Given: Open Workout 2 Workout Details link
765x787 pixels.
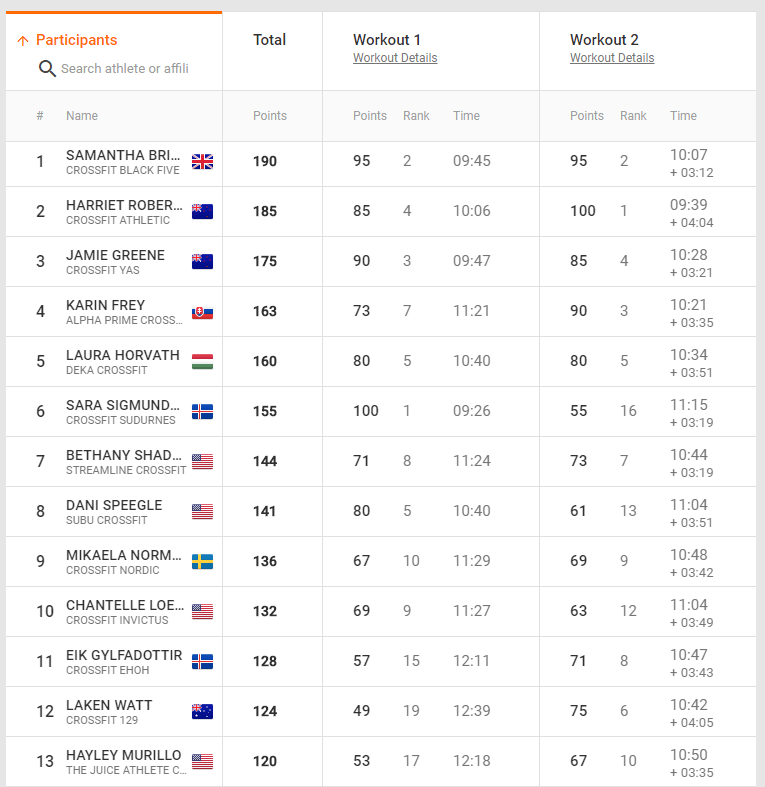Looking at the screenshot, I should (612, 58).
